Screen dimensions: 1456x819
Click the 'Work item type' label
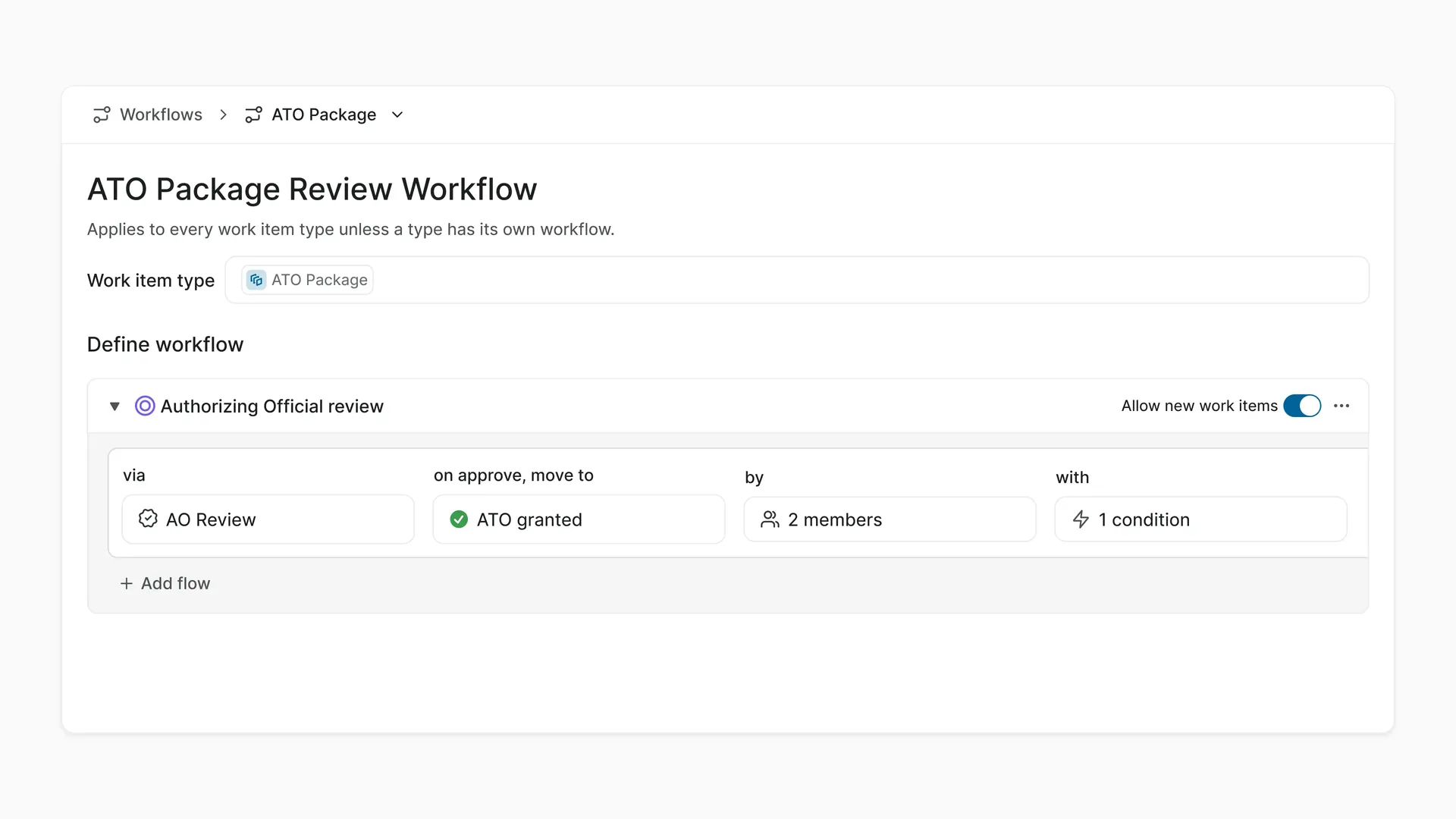point(151,280)
